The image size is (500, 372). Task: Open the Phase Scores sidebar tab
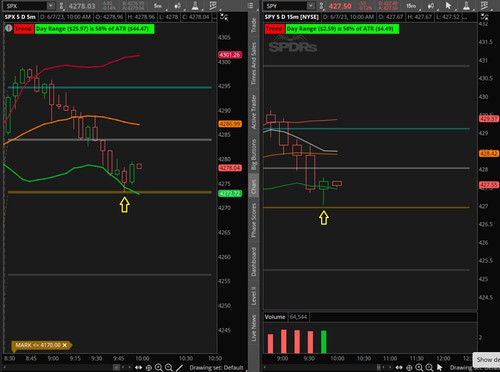pos(254,220)
